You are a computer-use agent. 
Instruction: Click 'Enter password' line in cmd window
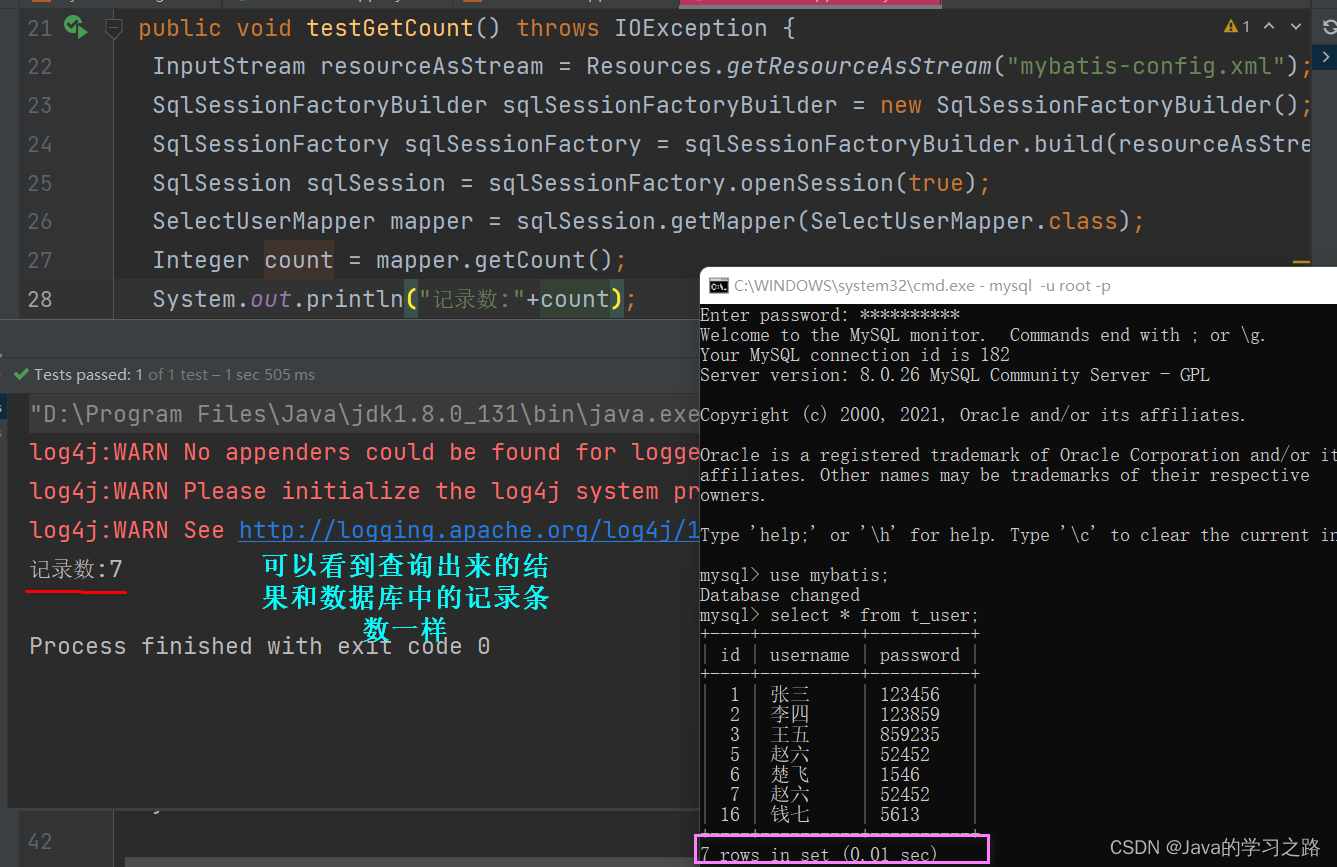(x=830, y=315)
